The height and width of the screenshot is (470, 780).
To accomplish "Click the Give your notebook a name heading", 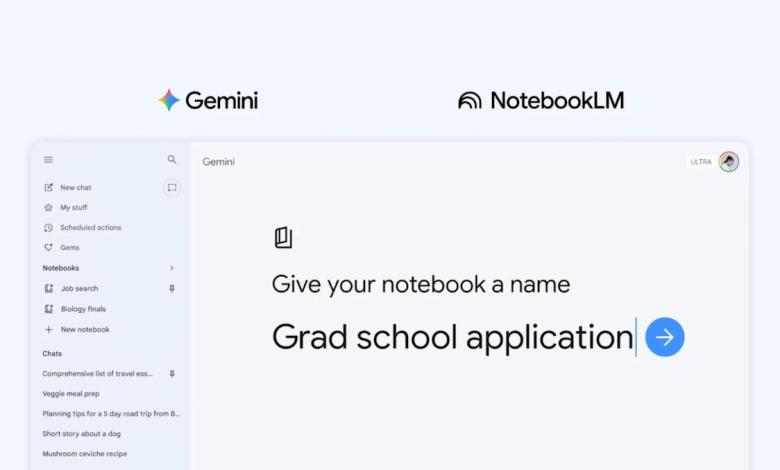I will [421, 284].
